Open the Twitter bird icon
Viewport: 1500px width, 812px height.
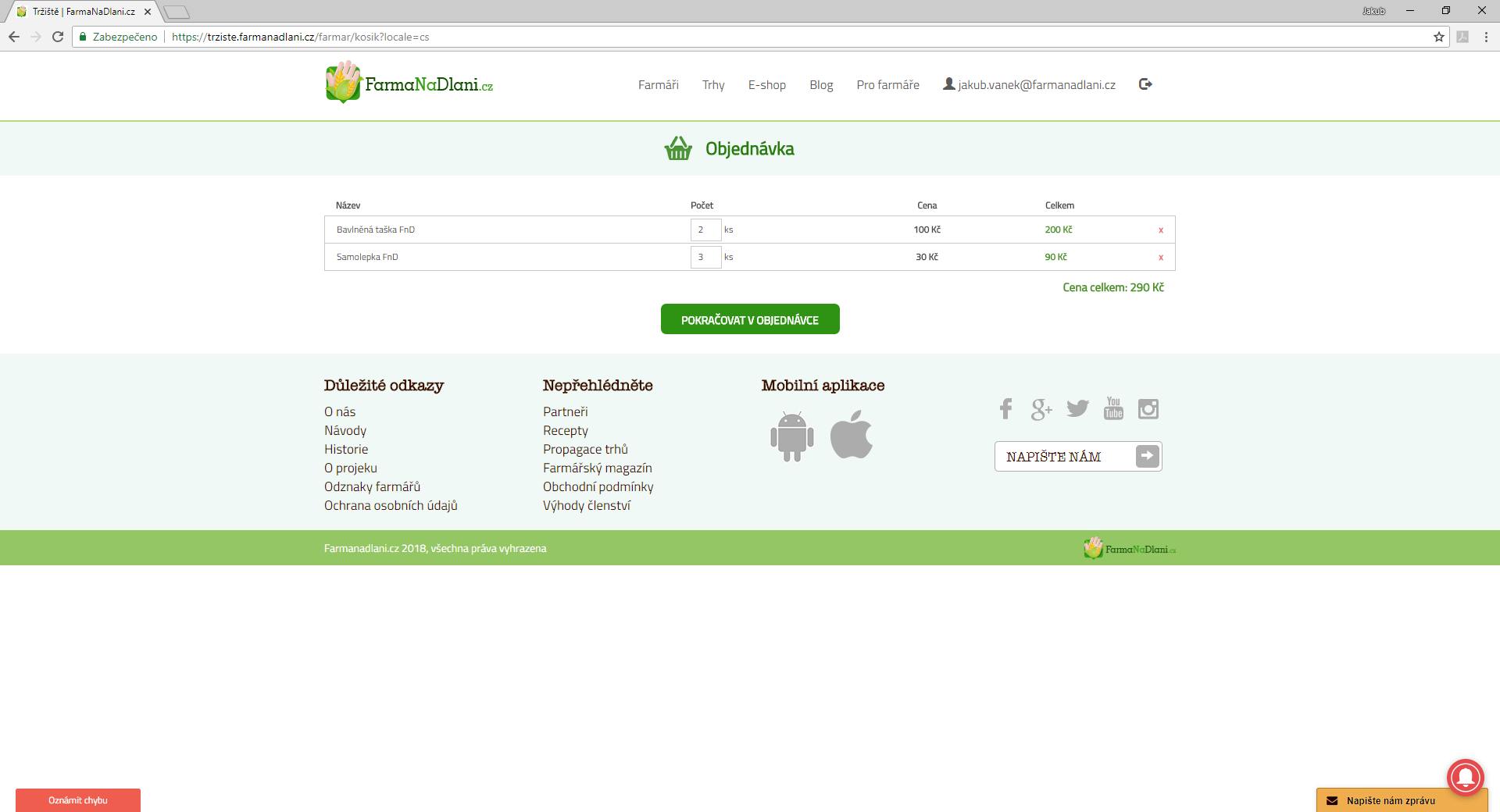pos(1077,409)
